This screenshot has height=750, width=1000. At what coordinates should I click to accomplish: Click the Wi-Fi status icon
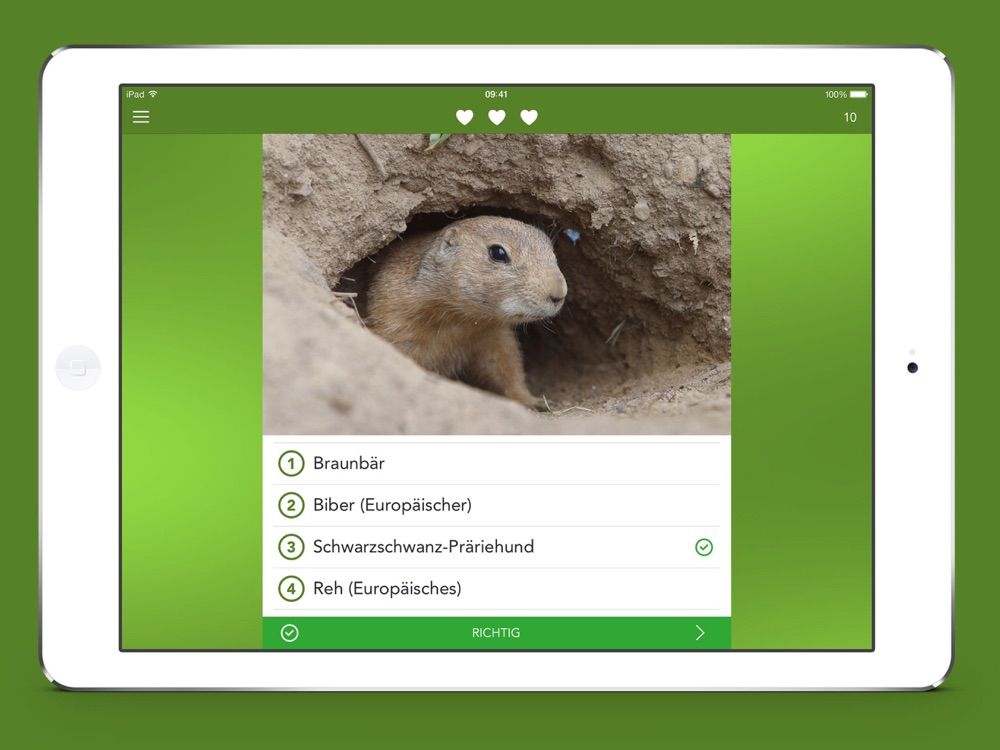[153, 94]
